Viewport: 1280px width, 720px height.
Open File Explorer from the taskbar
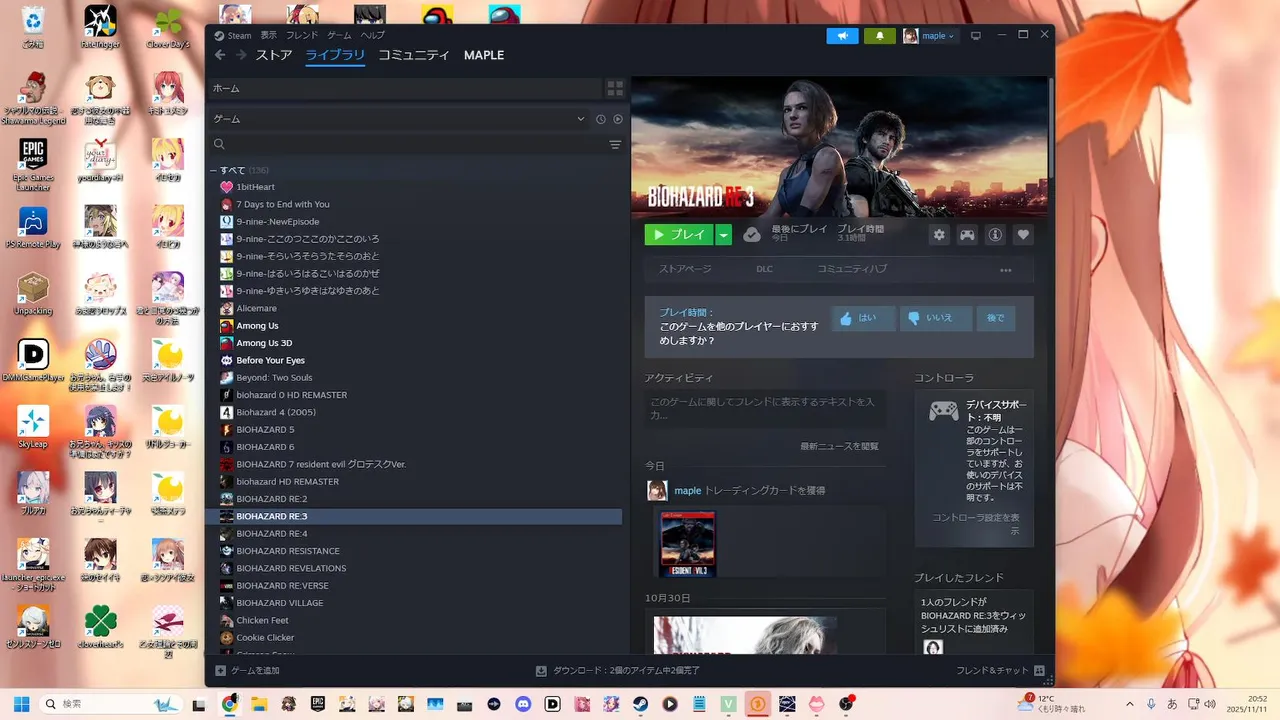tap(259, 704)
